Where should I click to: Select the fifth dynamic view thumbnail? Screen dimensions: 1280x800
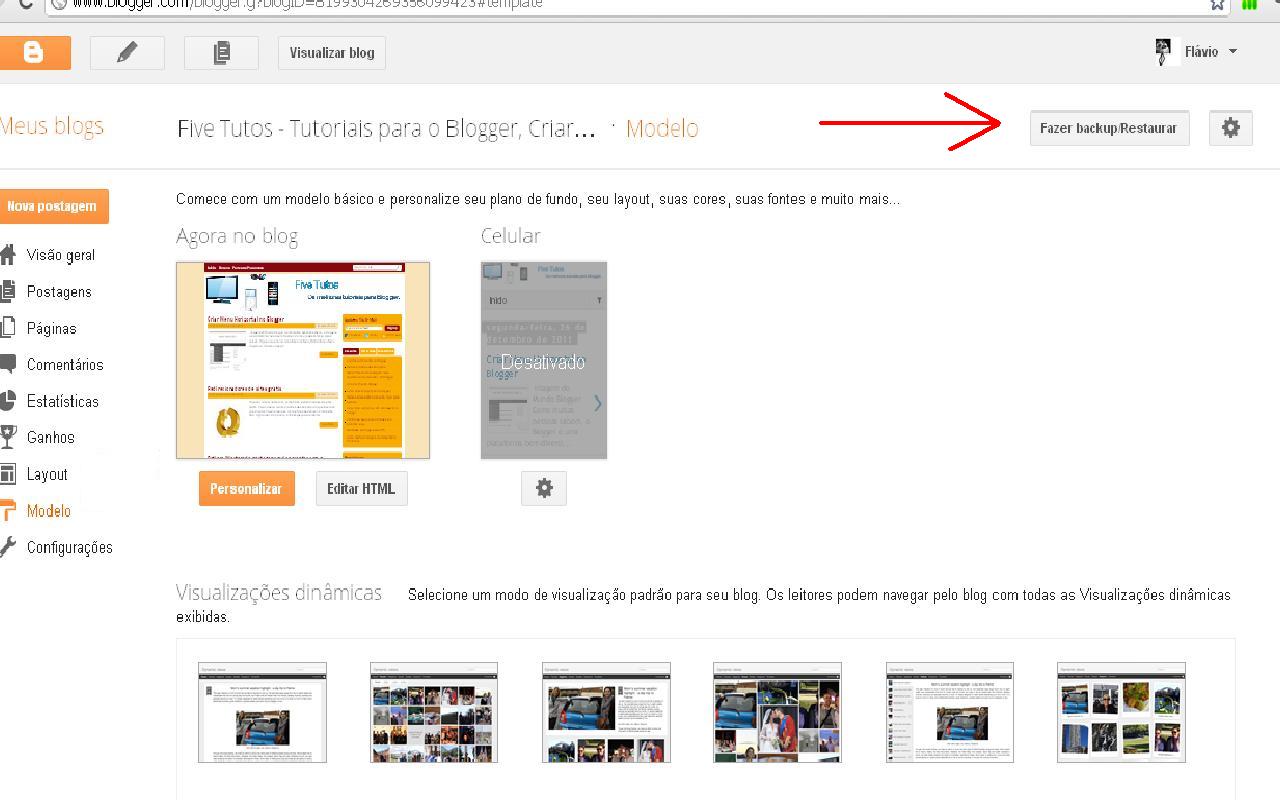coord(950,712)
